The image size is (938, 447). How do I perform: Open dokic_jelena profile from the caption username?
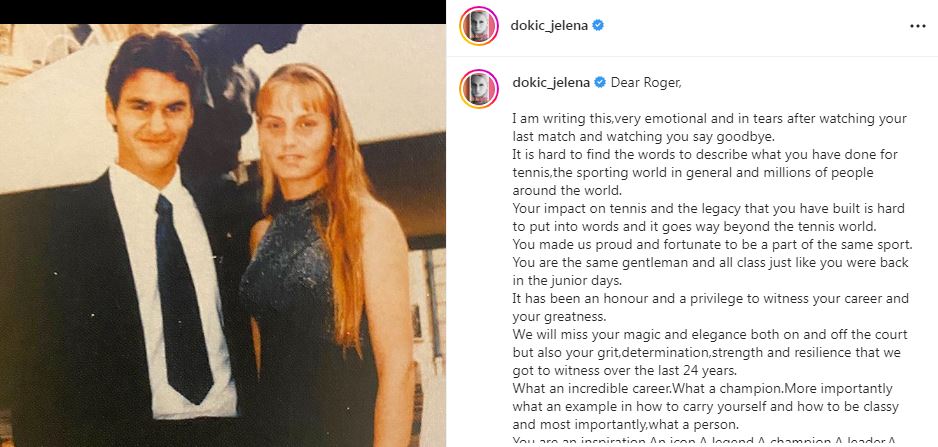[x=551, y=83]
